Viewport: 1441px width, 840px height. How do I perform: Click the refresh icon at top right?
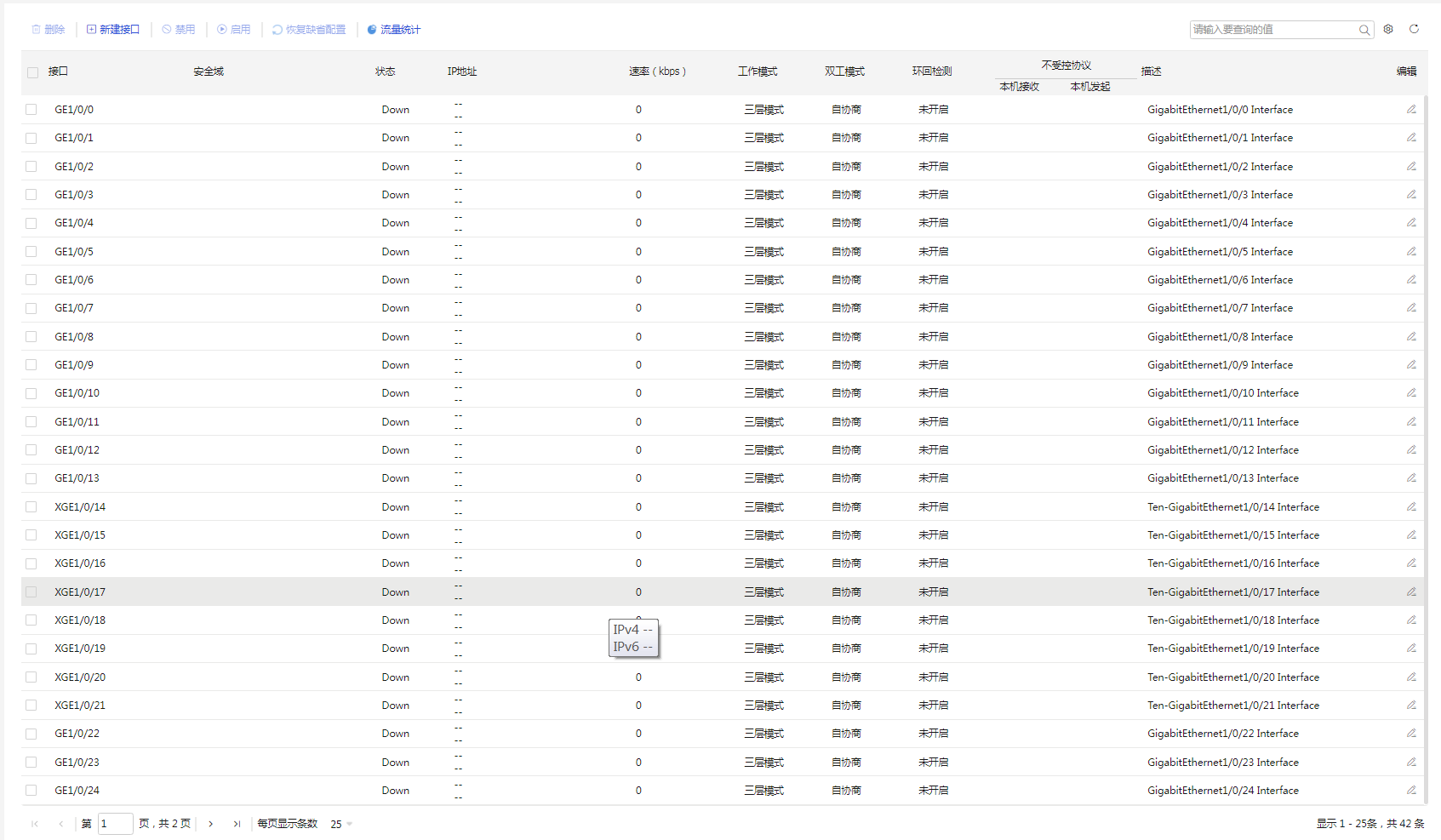click(1414, 29)
